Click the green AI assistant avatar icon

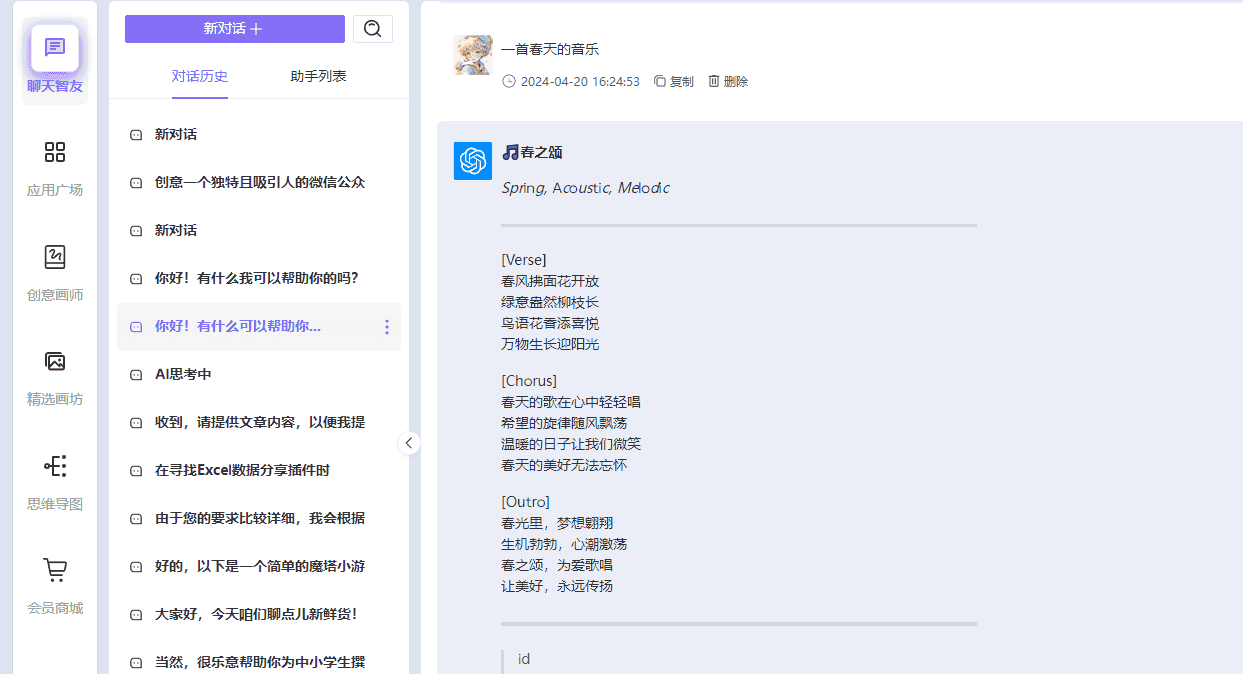coord(472,160)
